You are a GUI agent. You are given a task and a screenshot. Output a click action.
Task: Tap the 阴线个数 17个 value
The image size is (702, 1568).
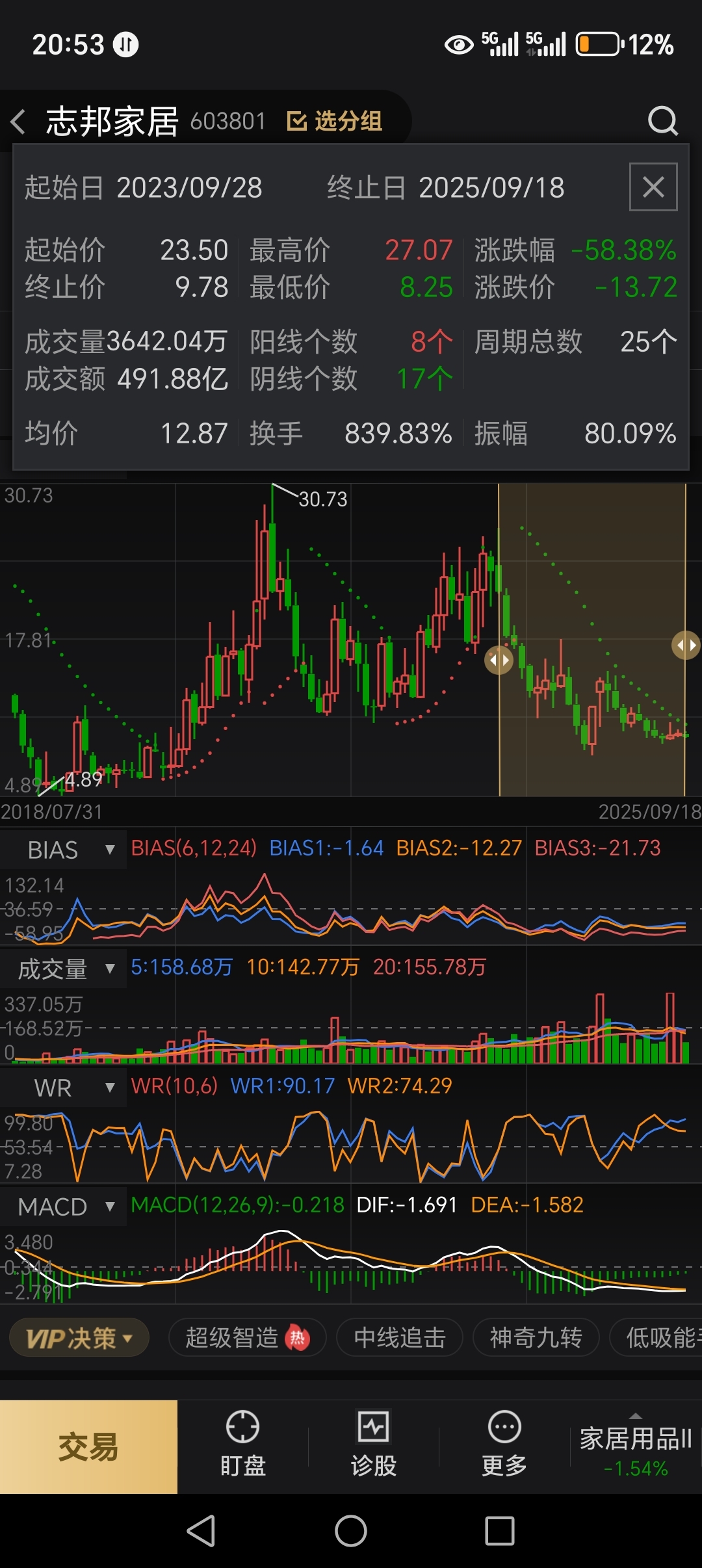(x=424, y=379)
